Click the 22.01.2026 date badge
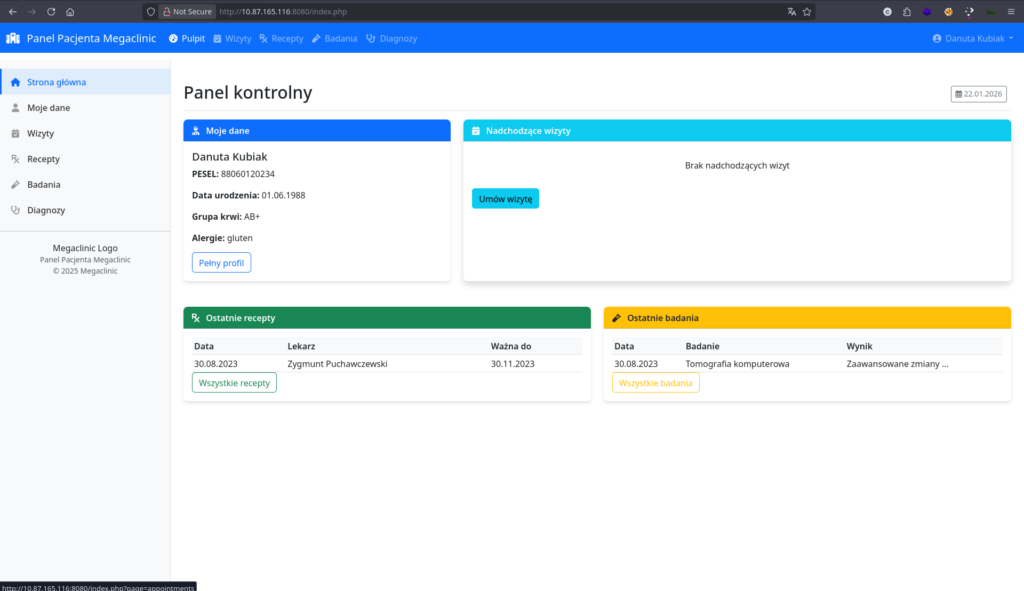 point(978,94)
